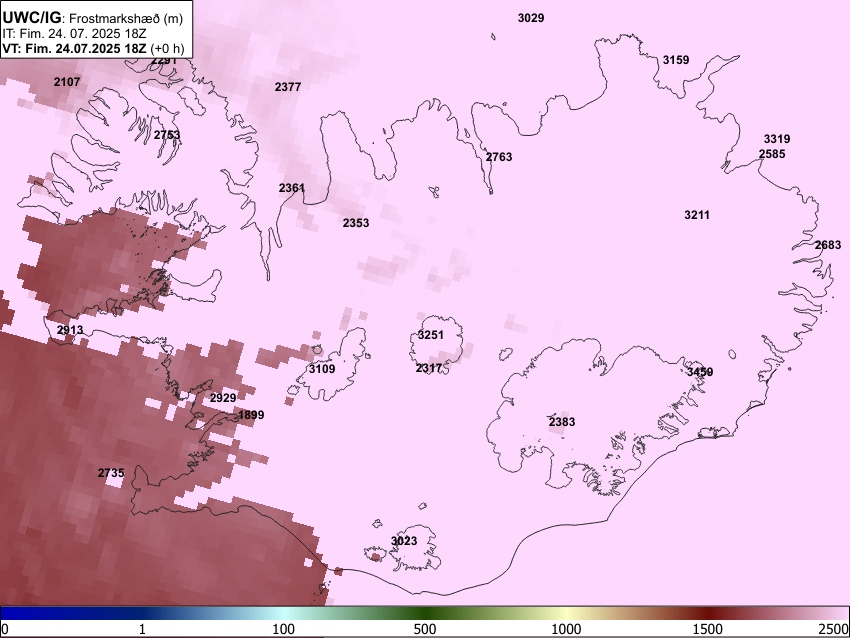Click the map value 3159

[676, 60]
